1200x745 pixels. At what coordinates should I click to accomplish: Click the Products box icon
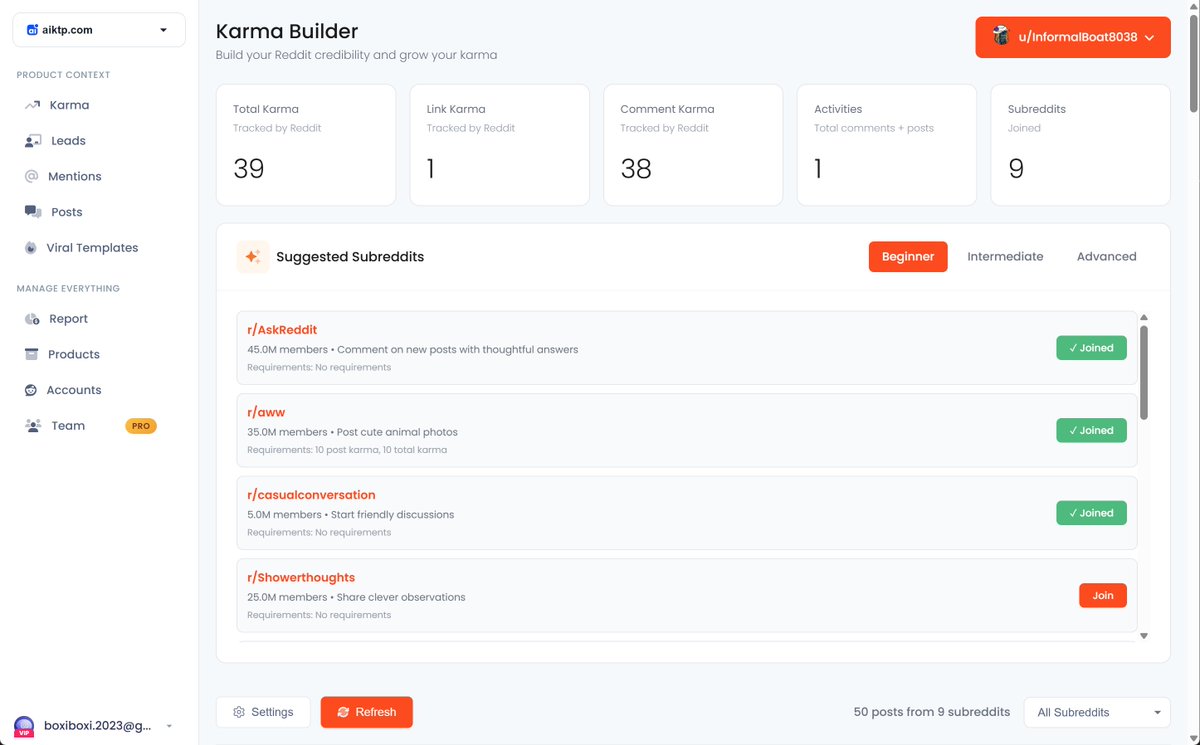pos(31,354)
